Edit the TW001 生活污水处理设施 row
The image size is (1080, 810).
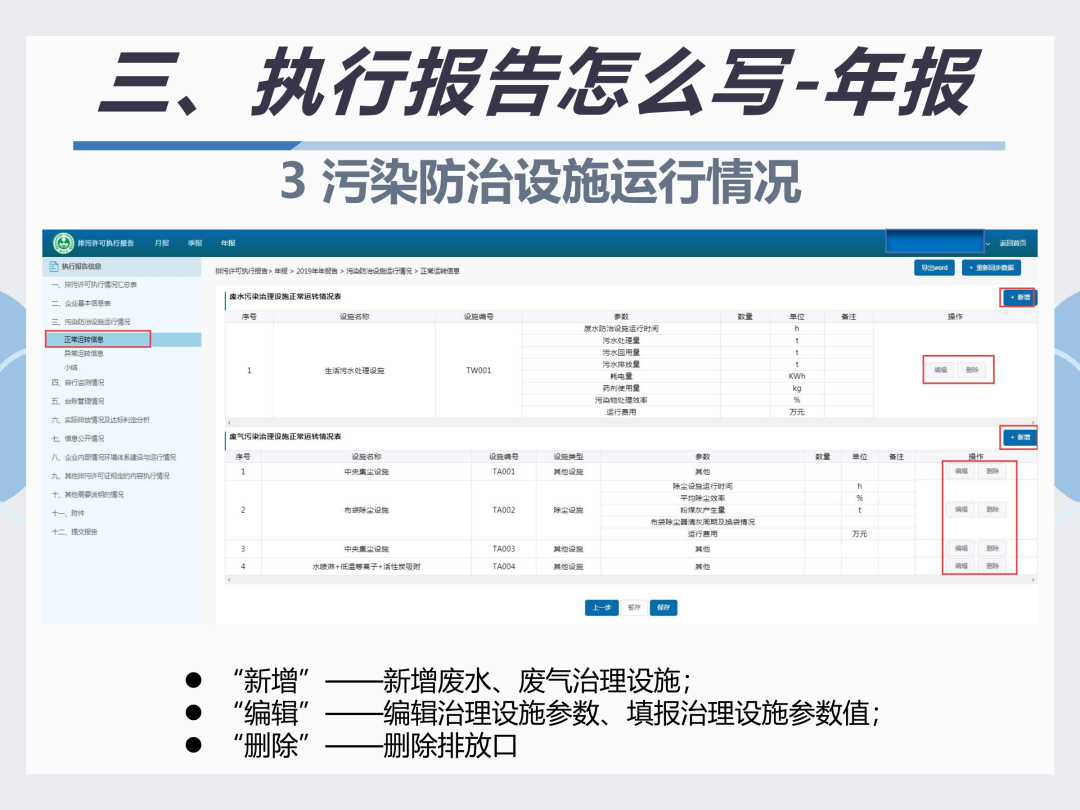coord(940,371)
